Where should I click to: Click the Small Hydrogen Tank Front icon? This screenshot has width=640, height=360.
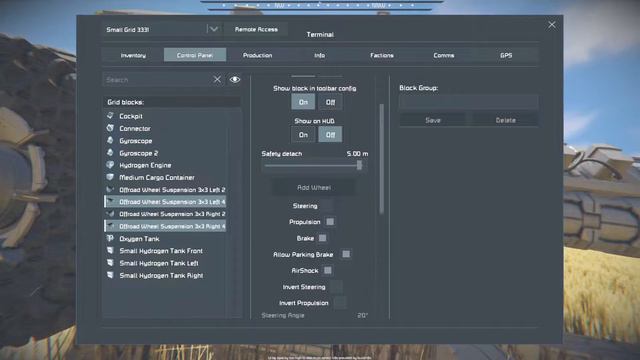(110, 251)
